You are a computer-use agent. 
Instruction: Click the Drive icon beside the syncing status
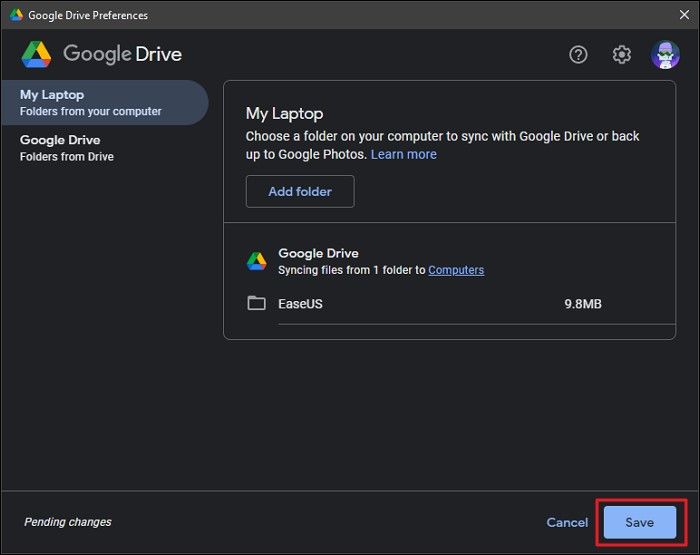tap(257, 262)
